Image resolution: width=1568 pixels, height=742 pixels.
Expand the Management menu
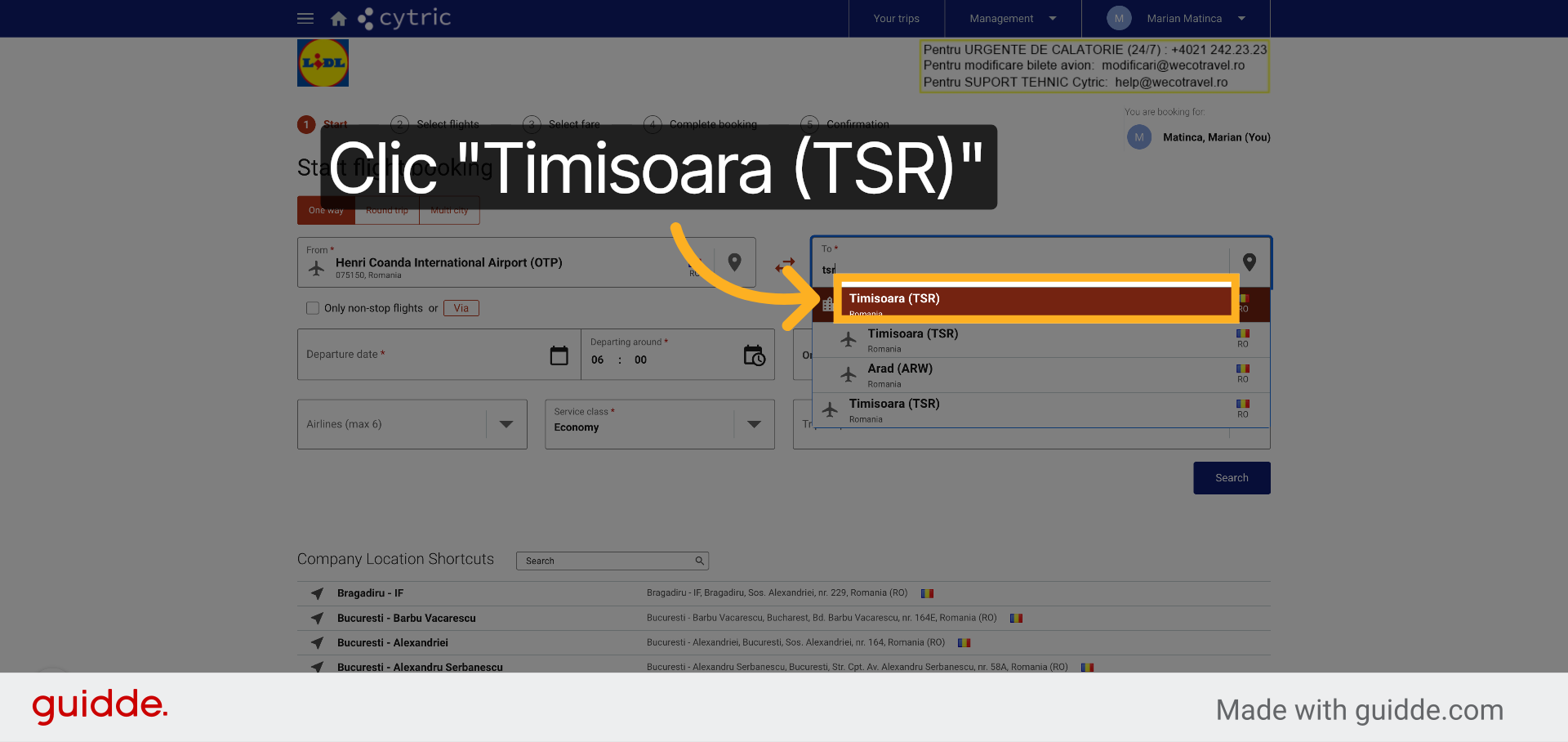pos(1013,18)
